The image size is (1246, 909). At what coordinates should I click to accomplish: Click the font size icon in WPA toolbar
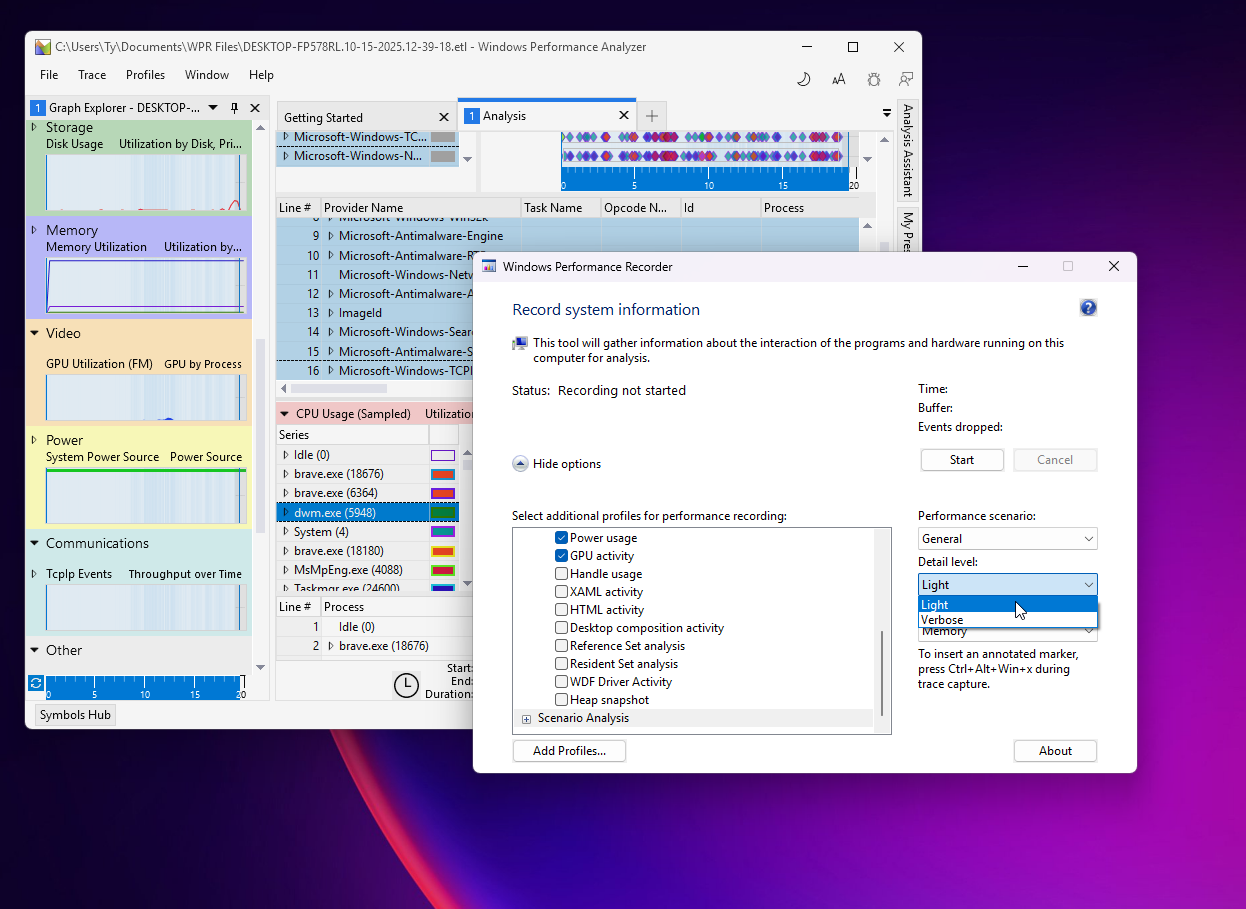click(838, 79)
